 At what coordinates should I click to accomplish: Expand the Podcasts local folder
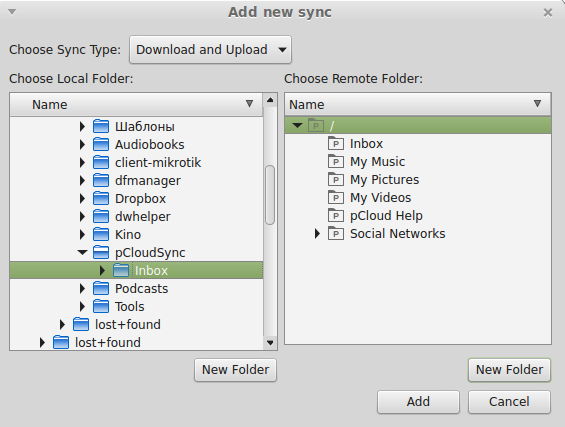[82, 288]
